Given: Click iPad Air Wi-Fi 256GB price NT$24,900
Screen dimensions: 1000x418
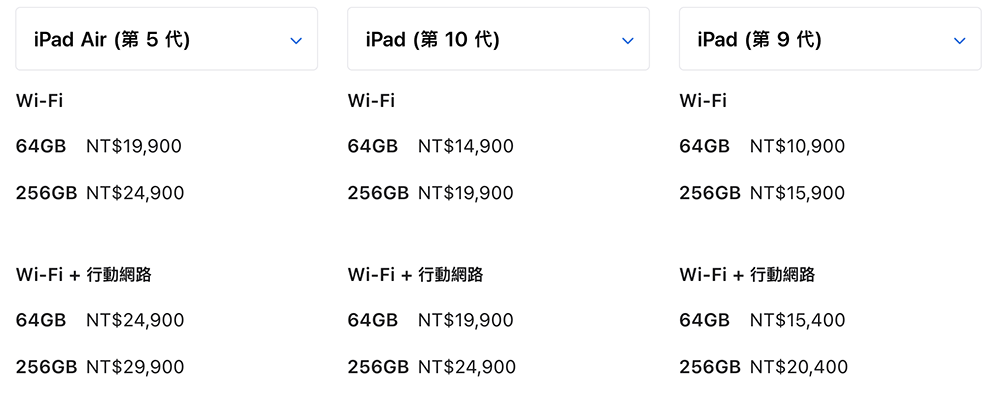Looking at the screenshot, I should click(135, 193).
